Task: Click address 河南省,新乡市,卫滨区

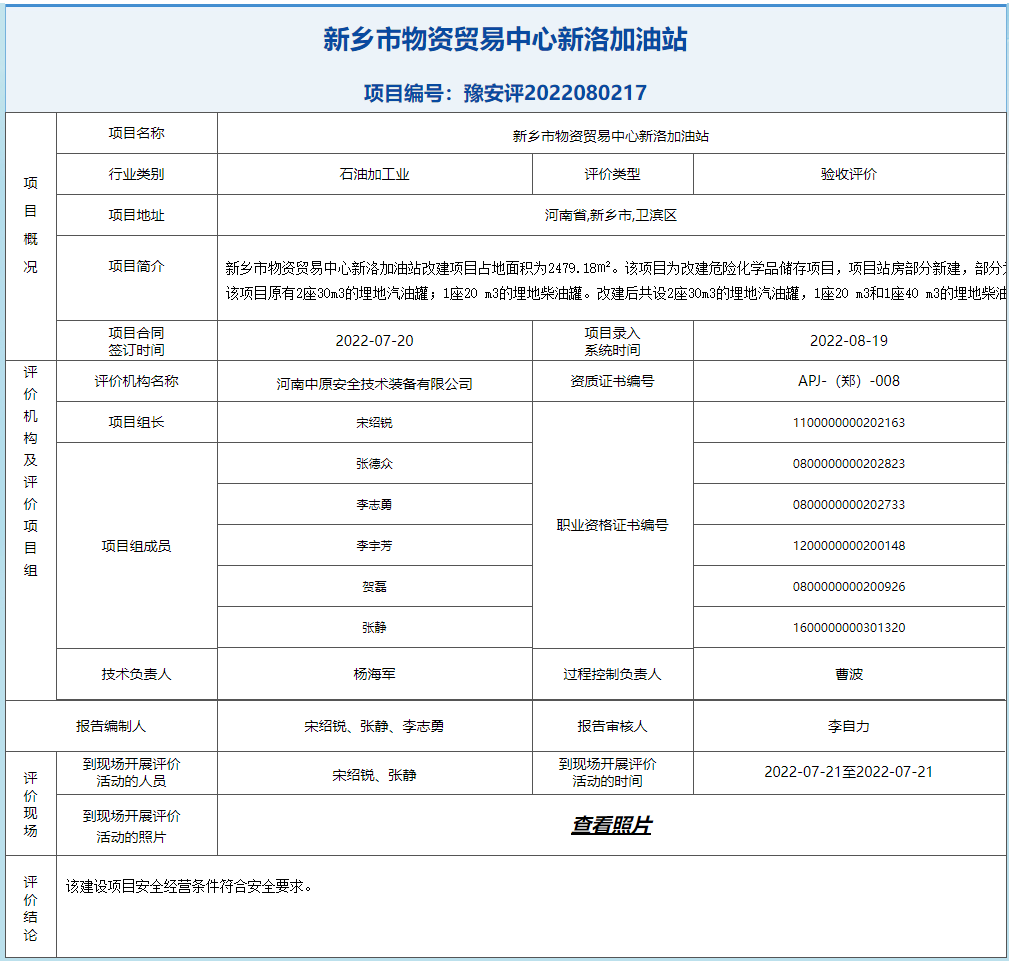Action: 611,216
